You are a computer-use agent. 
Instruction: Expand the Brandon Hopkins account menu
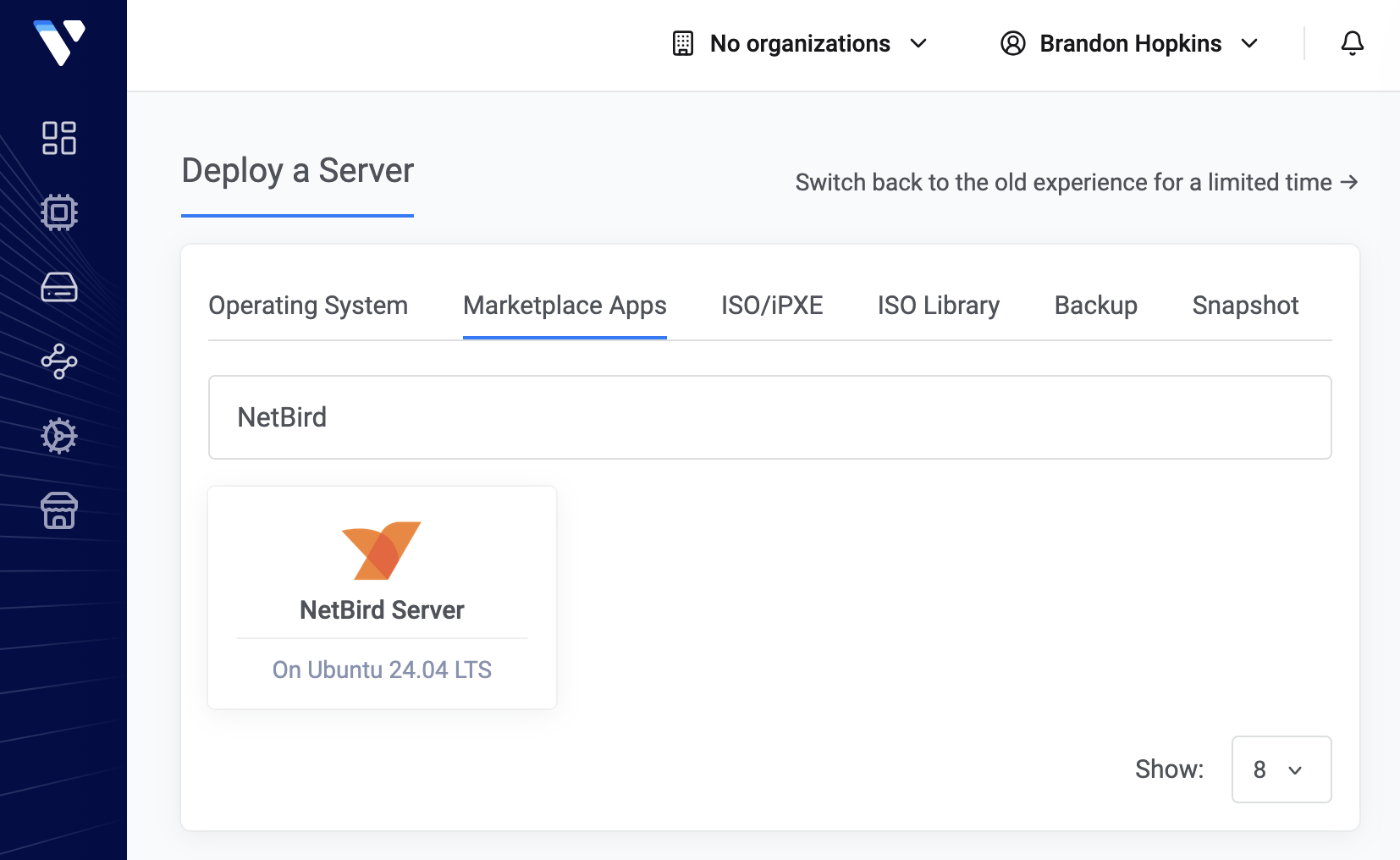pos(1130,43)
